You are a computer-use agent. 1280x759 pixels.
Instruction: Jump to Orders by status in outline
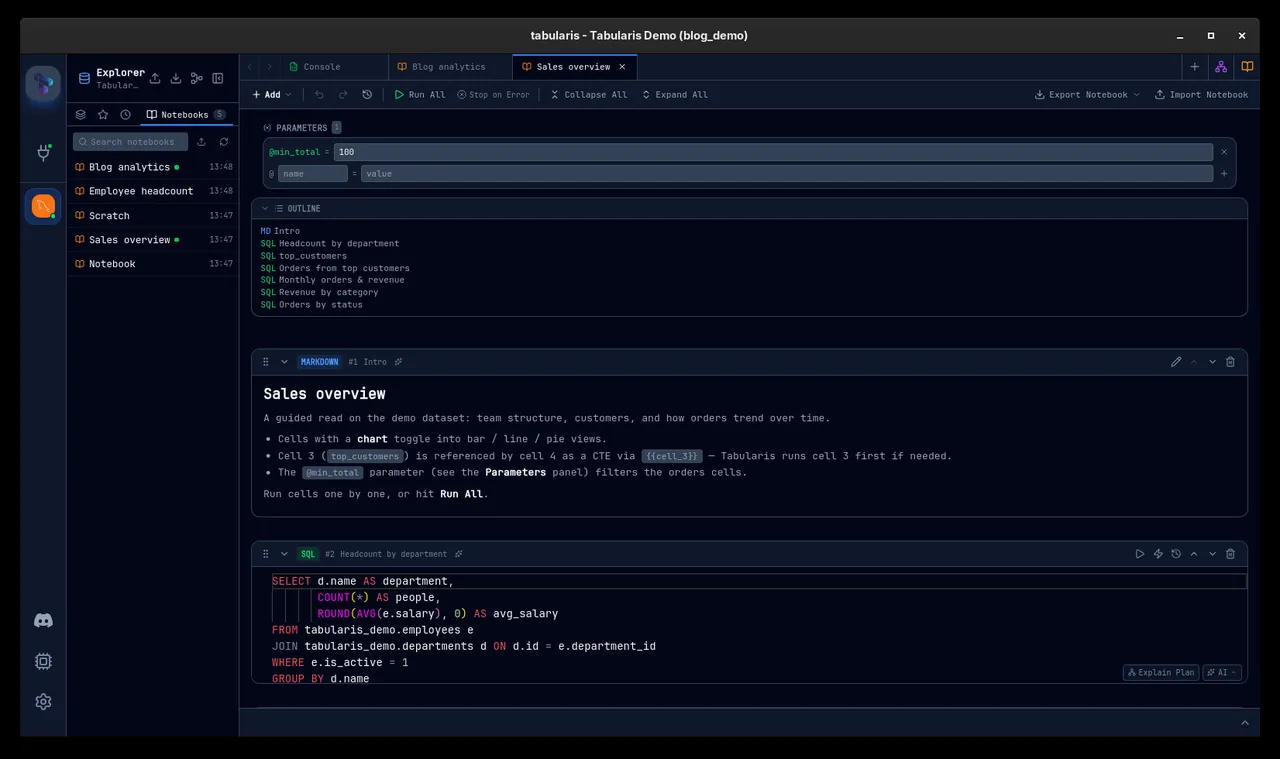[320, 305]
